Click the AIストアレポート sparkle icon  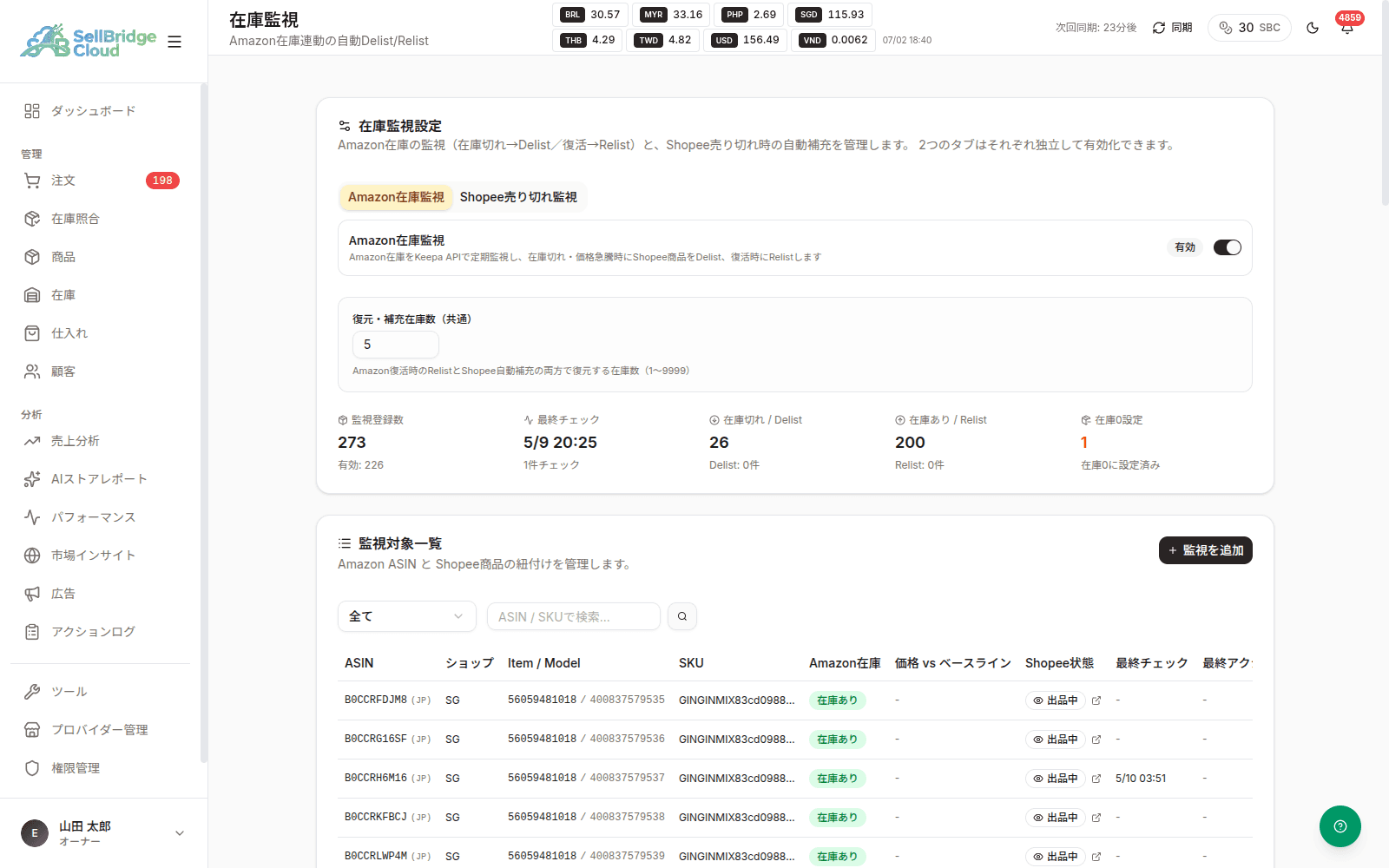tap(32, 479)
